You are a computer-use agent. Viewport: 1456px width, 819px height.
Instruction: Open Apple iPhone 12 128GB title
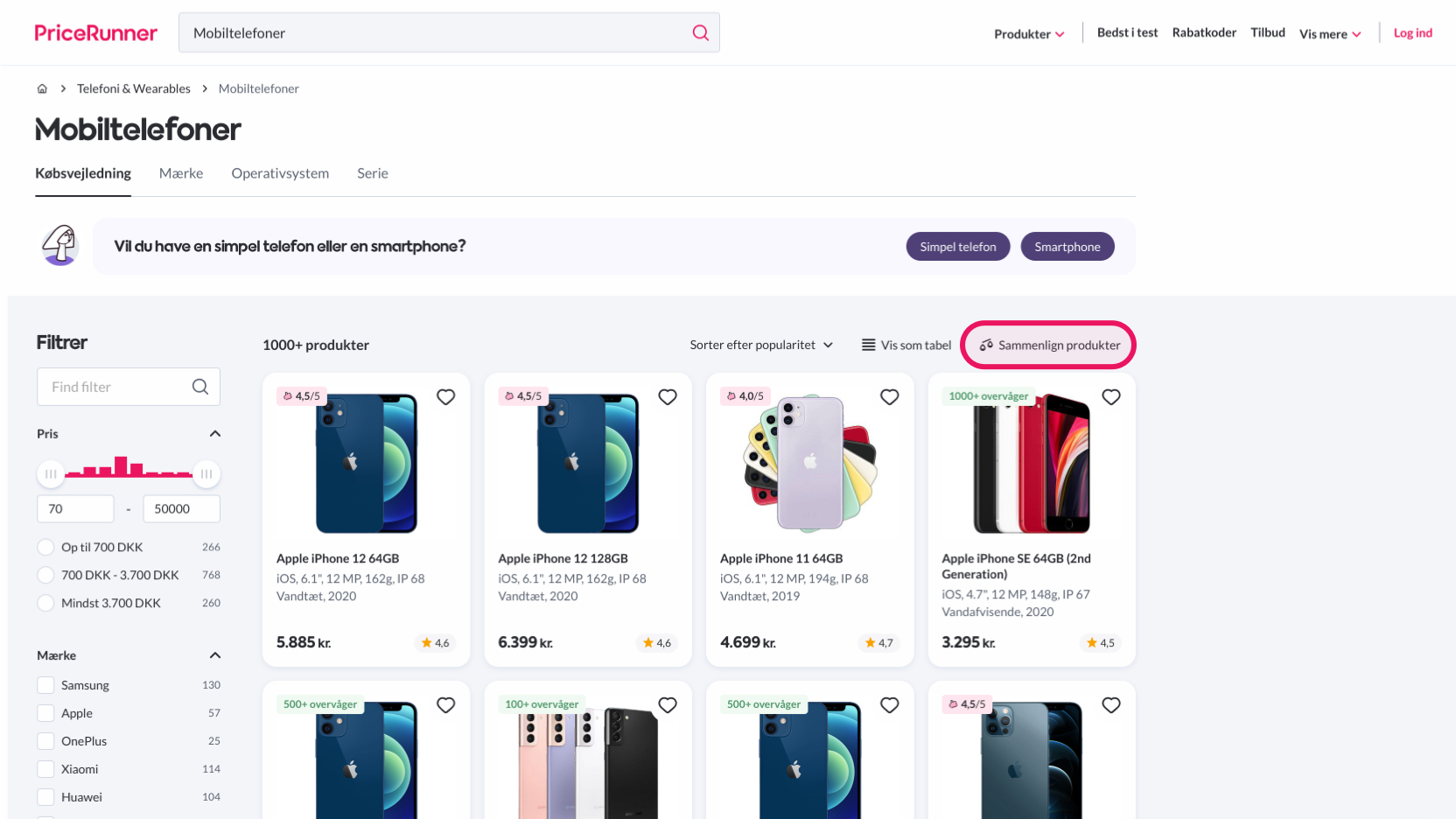pyautogui.click(x=563, y=558)
